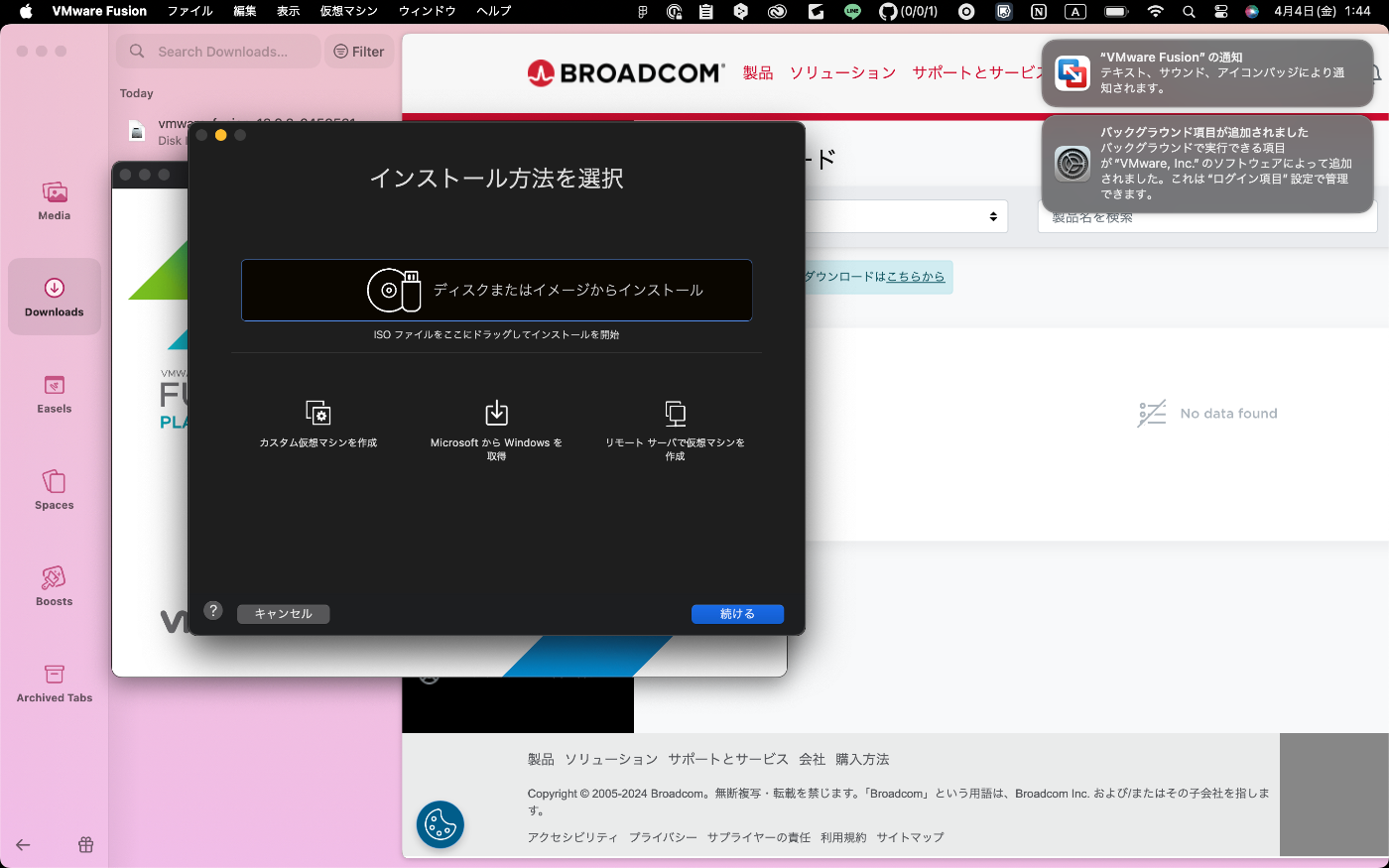Click the Search Downloads field
Image resolution: width=1389 pixels, height=868 pixels.
click(x=219, y=52)
